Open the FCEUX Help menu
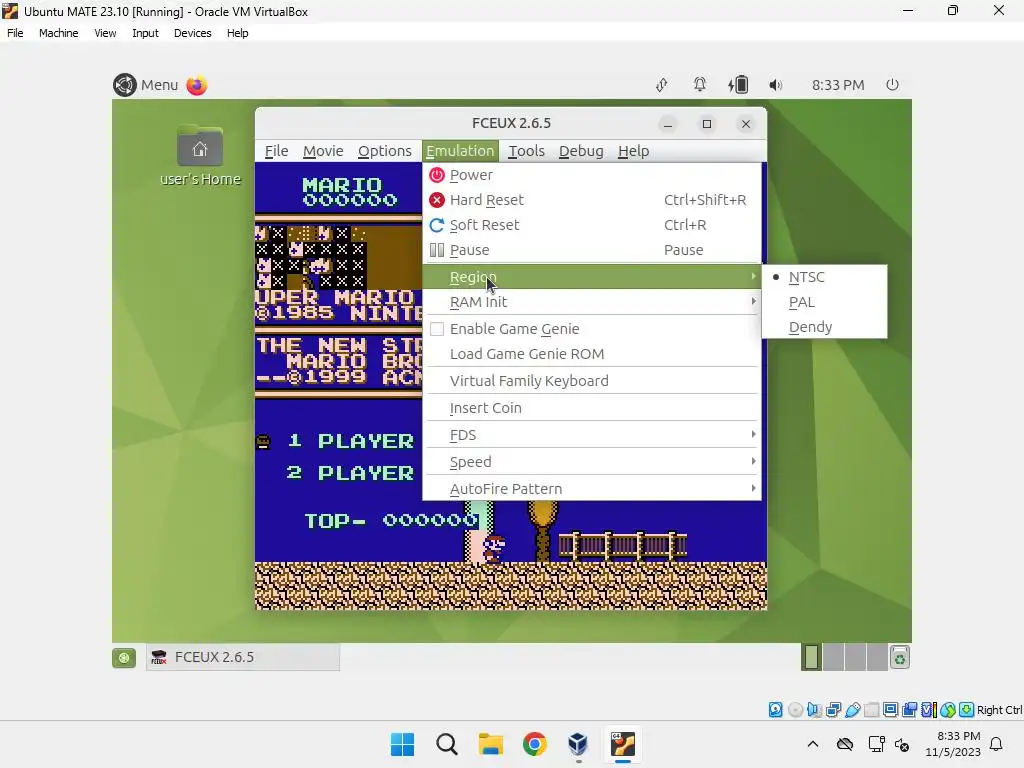This screenshot has width=1024, height=768. coord(633,151)
